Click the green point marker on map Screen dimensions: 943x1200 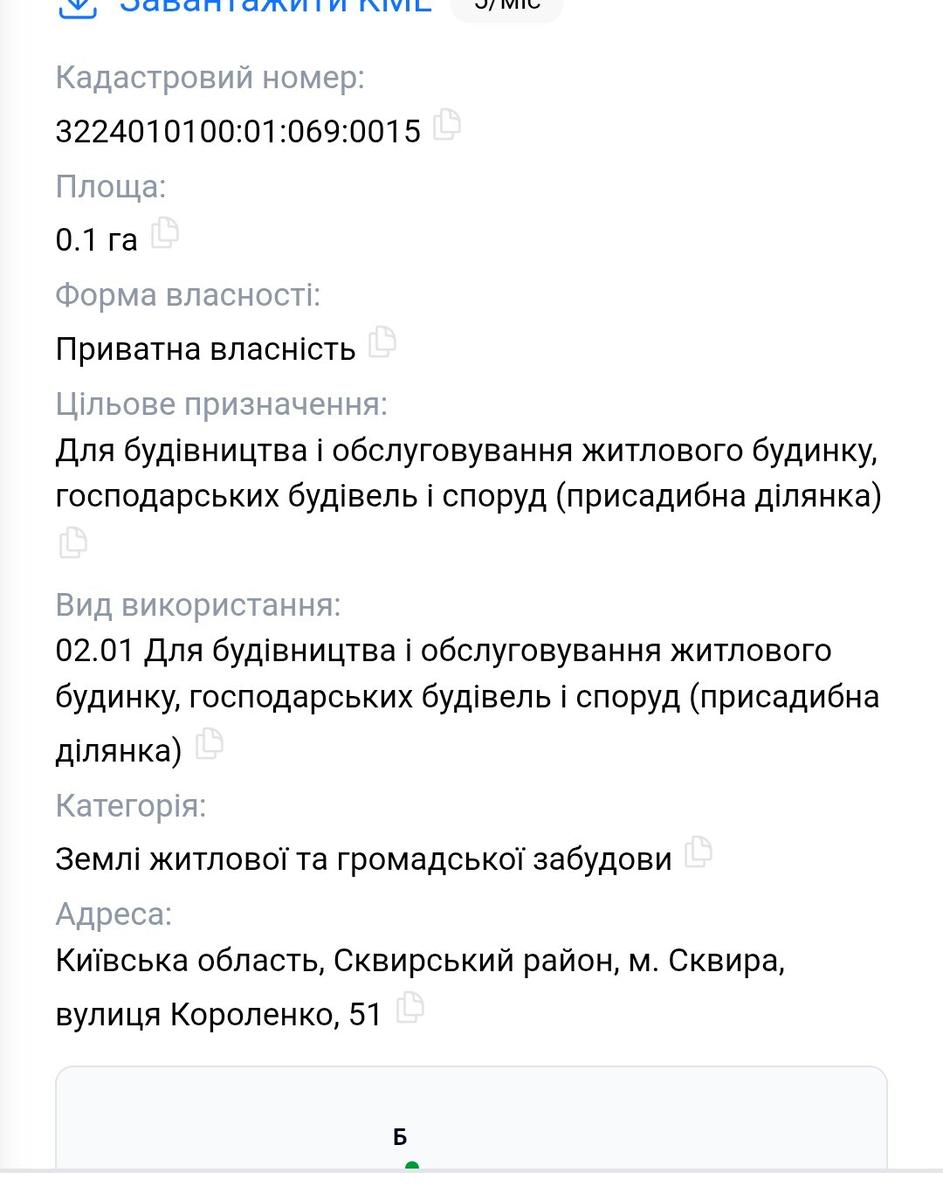[x=412, y=1166]
